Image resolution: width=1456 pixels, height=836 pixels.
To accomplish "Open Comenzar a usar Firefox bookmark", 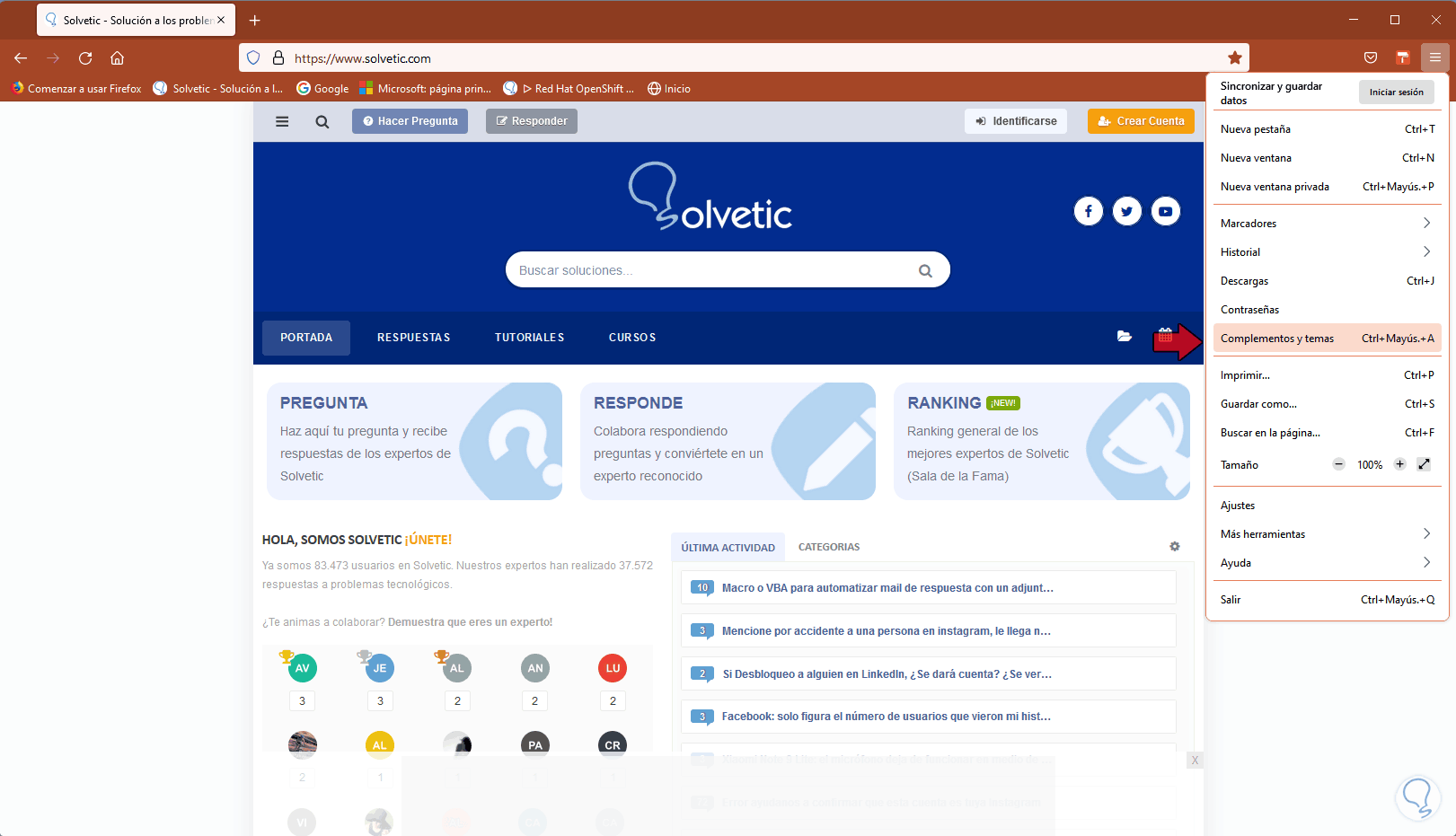I will 76,89.
